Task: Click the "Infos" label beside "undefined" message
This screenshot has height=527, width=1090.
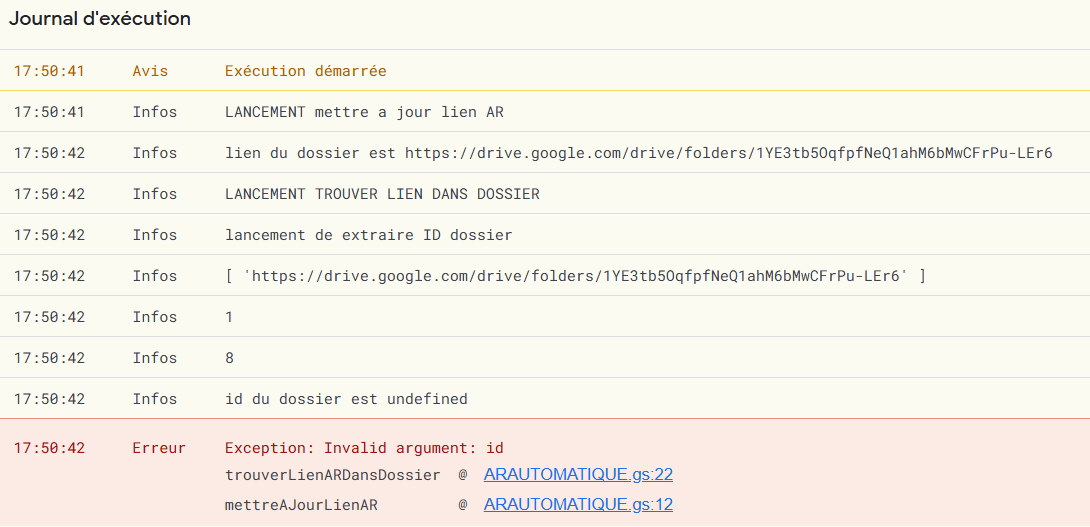Action: [x=154, y=399]
